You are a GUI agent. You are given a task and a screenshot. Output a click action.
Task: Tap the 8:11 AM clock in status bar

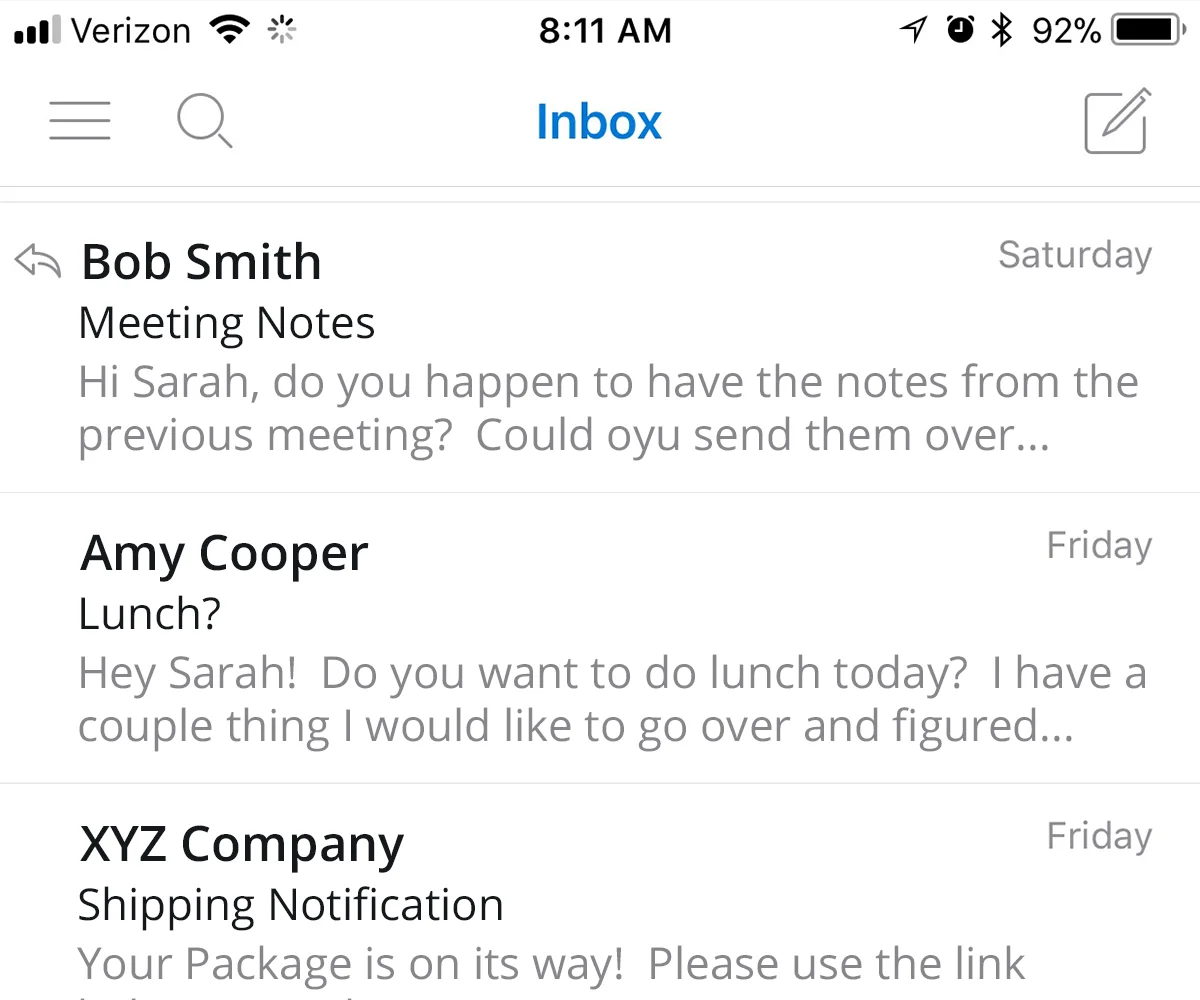[x=605, y=31]
